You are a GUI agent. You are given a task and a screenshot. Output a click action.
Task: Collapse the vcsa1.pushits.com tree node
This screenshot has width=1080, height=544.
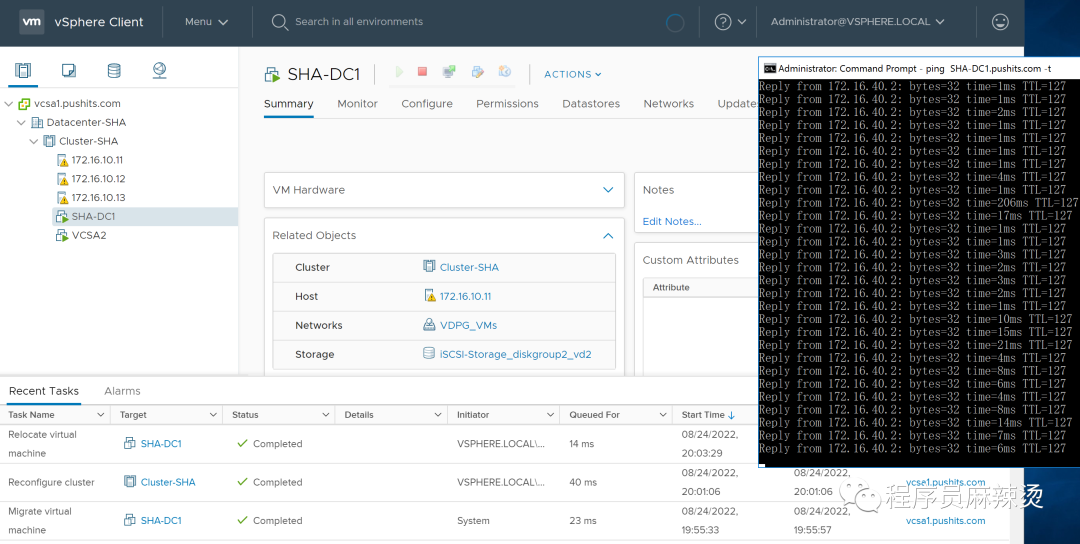8,104
